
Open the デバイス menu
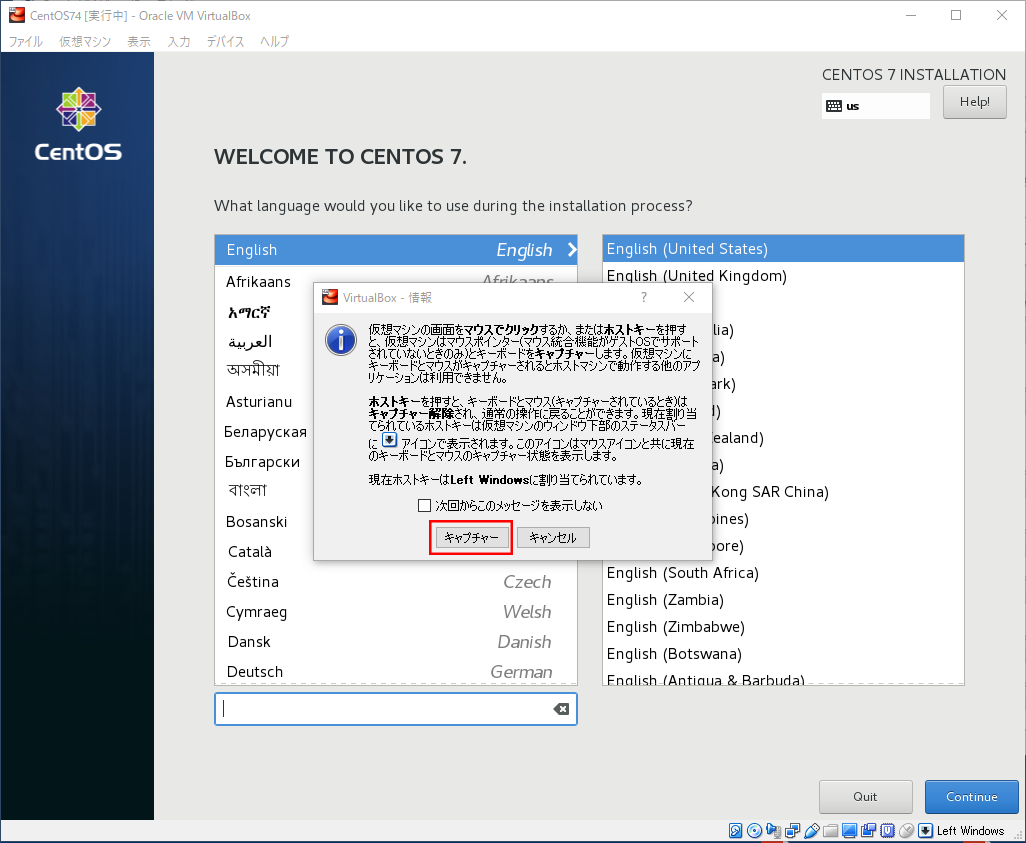pos(225,41)
